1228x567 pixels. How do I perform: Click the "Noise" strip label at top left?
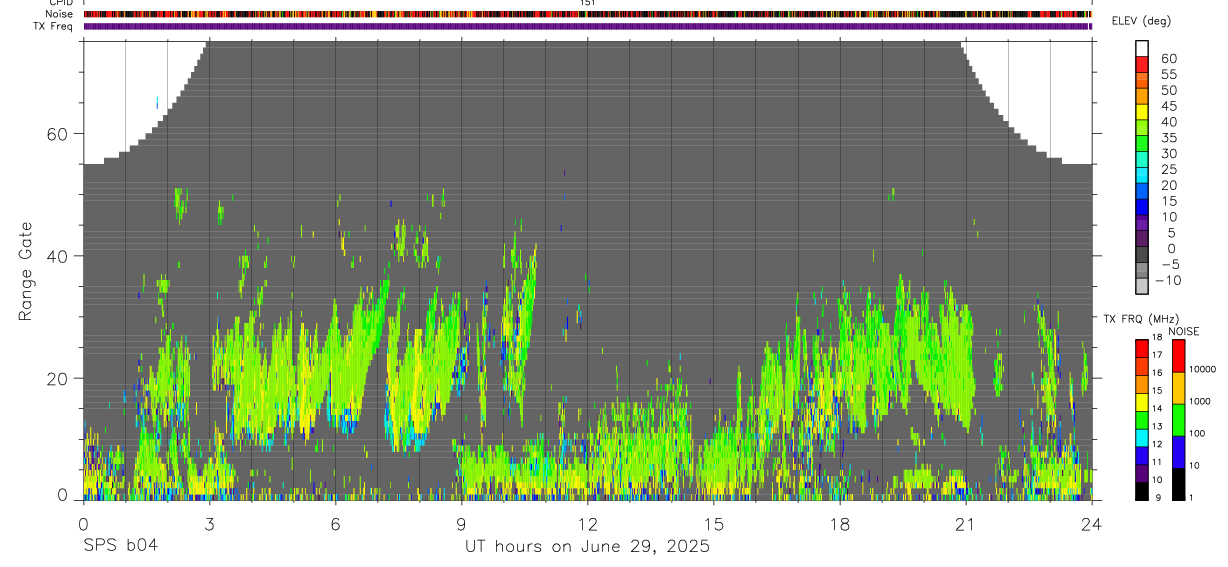[59, 14]
